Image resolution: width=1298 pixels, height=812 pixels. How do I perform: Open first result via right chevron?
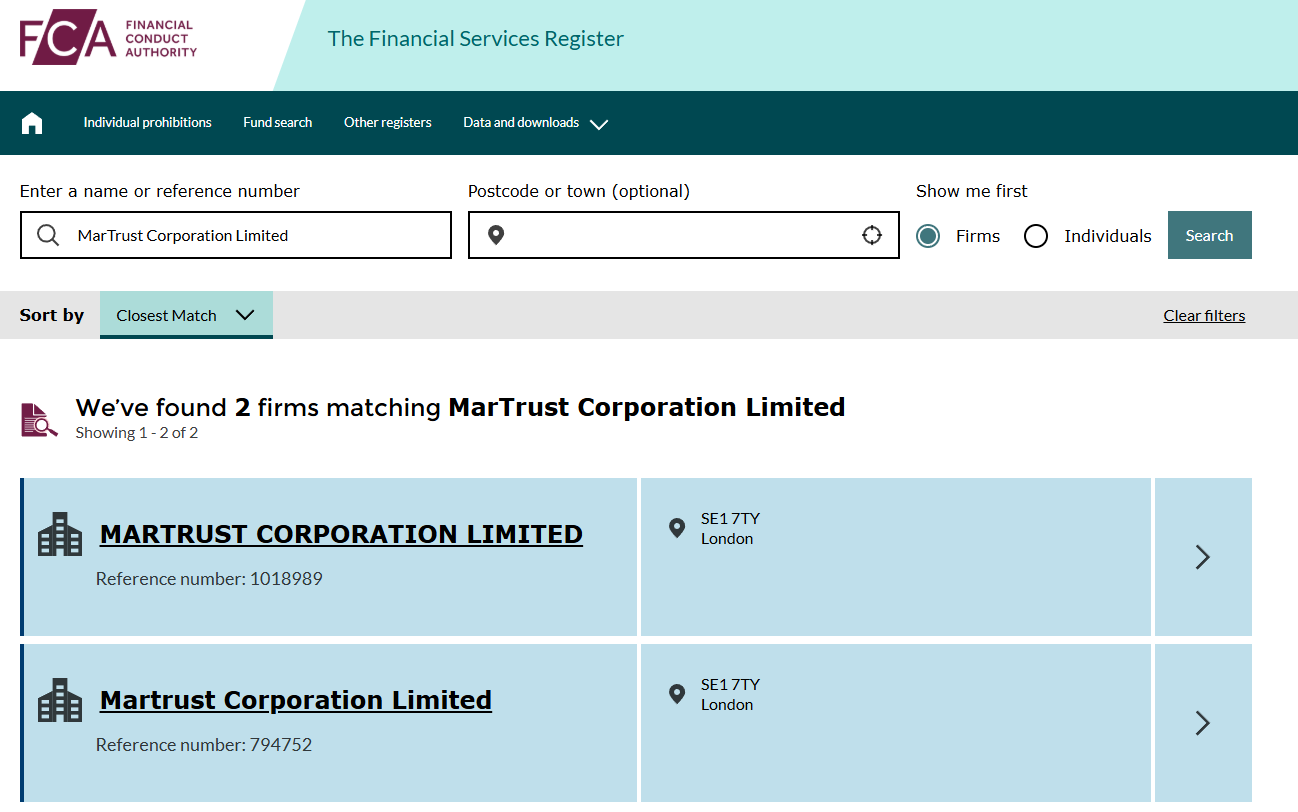click(x=1203, y=557)
